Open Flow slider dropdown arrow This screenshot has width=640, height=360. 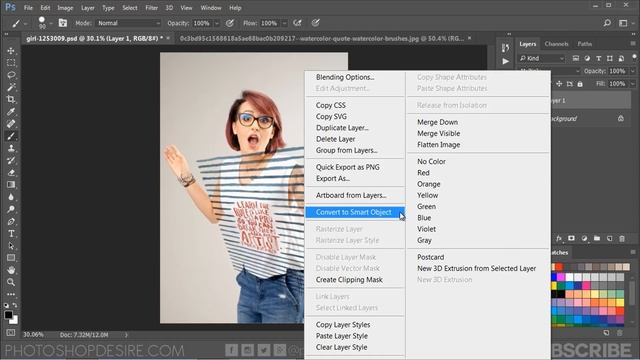point(284,23)
